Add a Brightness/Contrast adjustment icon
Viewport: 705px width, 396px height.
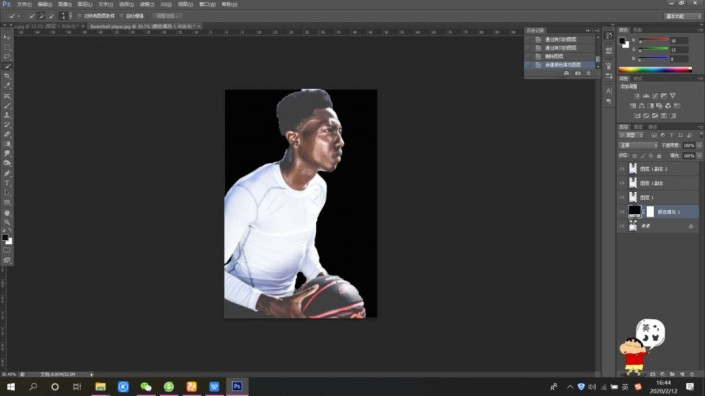tap(637, 96)
